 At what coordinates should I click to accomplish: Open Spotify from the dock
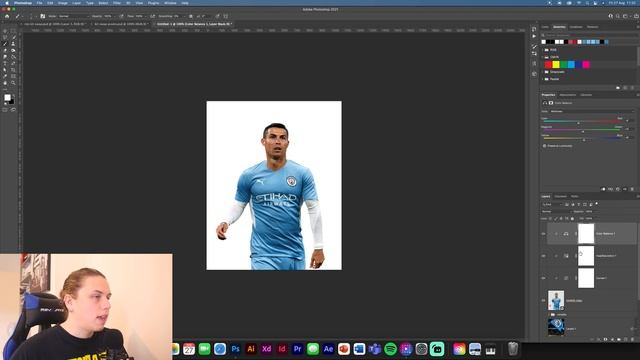390,349
